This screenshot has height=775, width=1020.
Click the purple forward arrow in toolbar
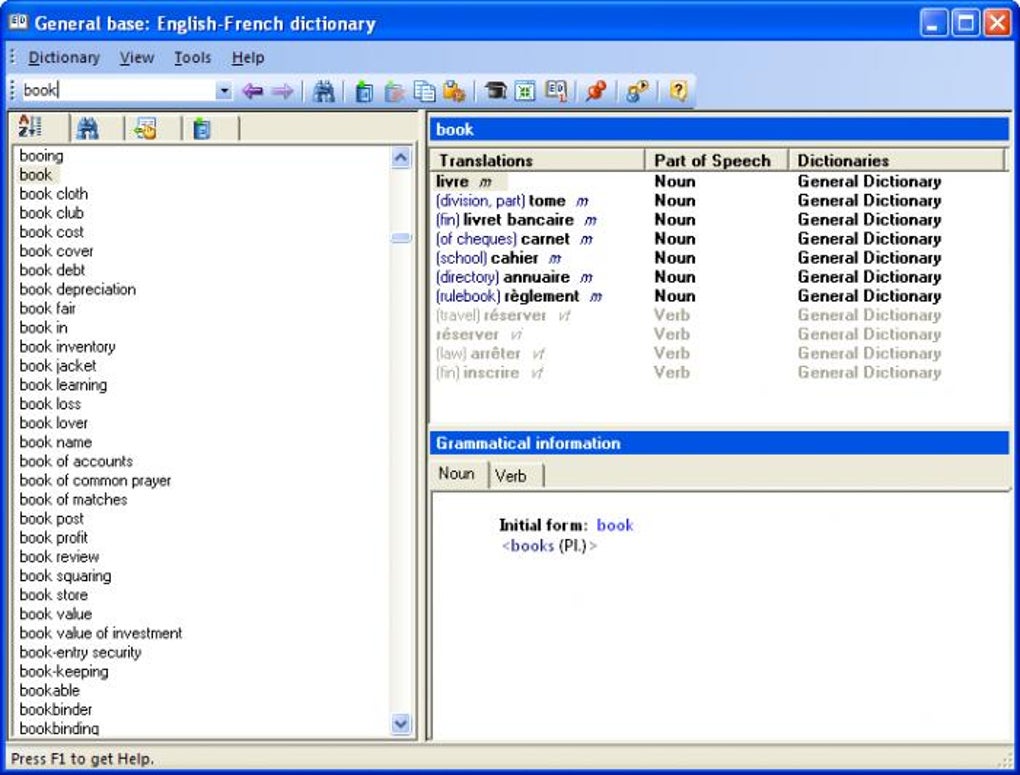pyautogui.click(x=282, y=91)
